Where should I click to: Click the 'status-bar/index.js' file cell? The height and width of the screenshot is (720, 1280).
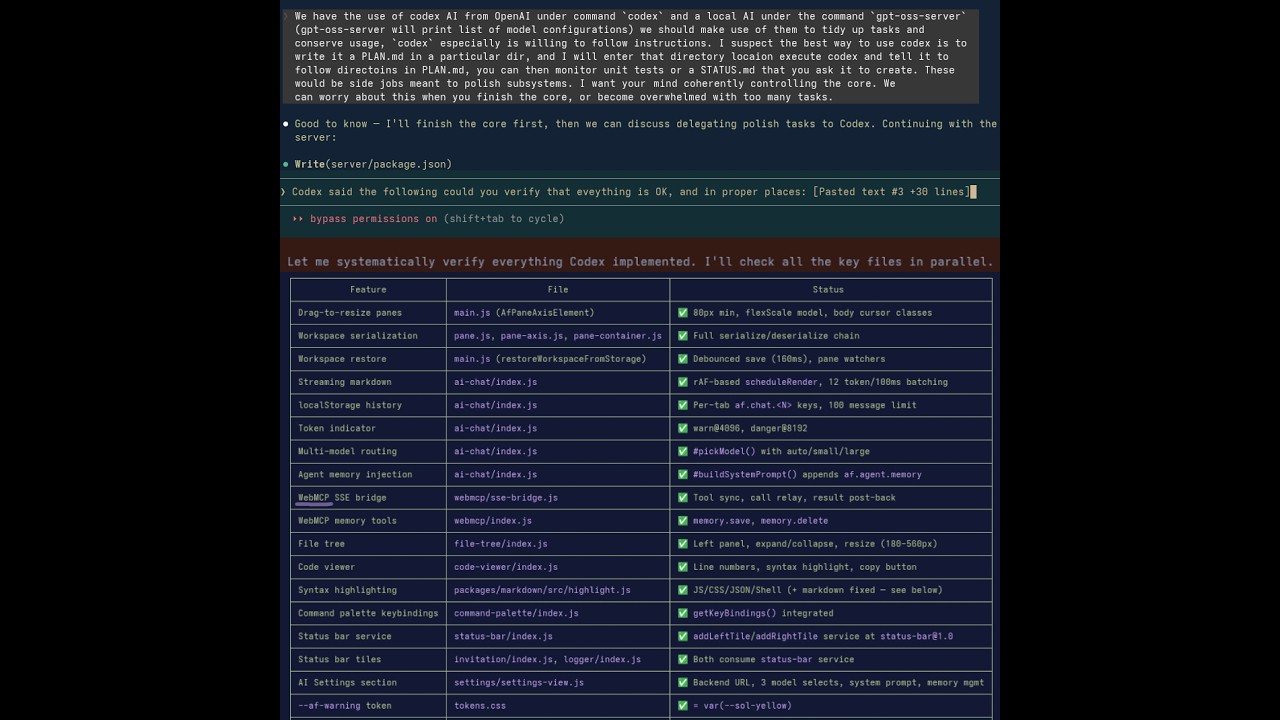coord(558,635)
